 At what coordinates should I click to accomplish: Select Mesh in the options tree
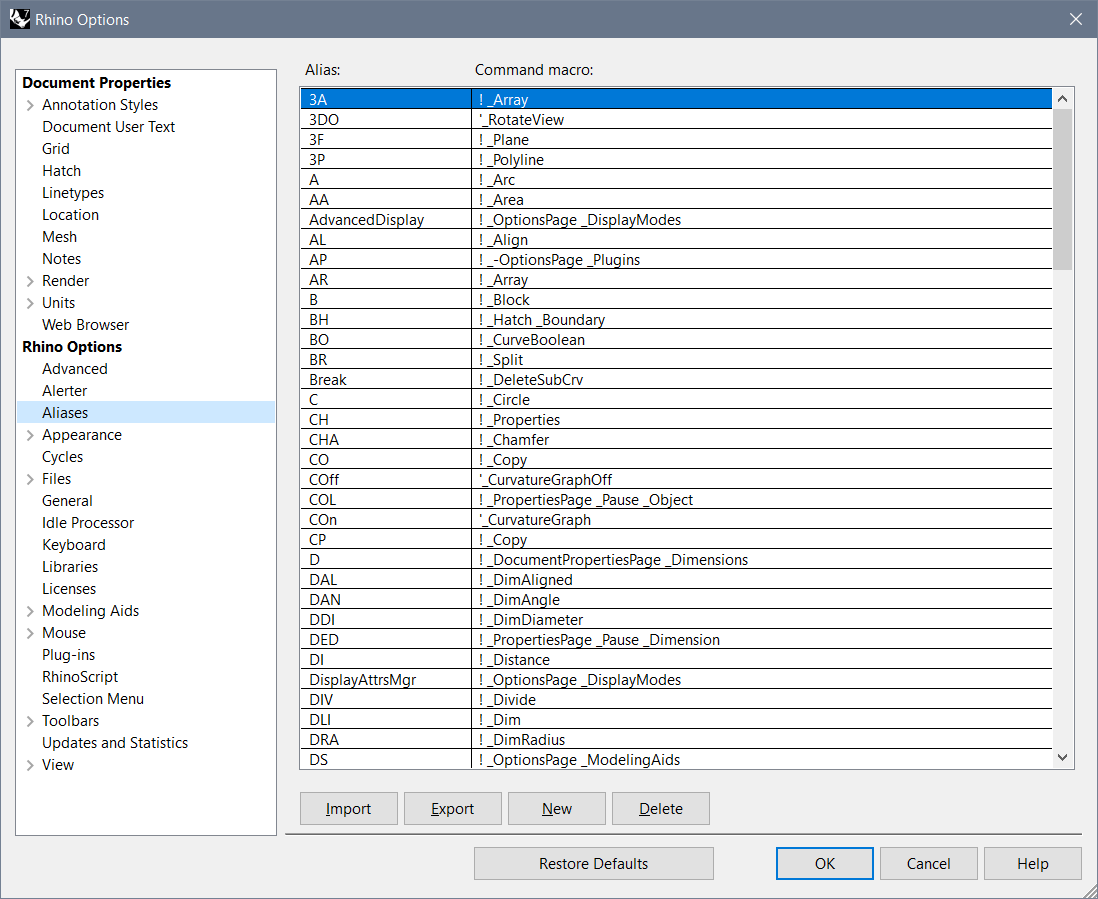pos(60,237)
